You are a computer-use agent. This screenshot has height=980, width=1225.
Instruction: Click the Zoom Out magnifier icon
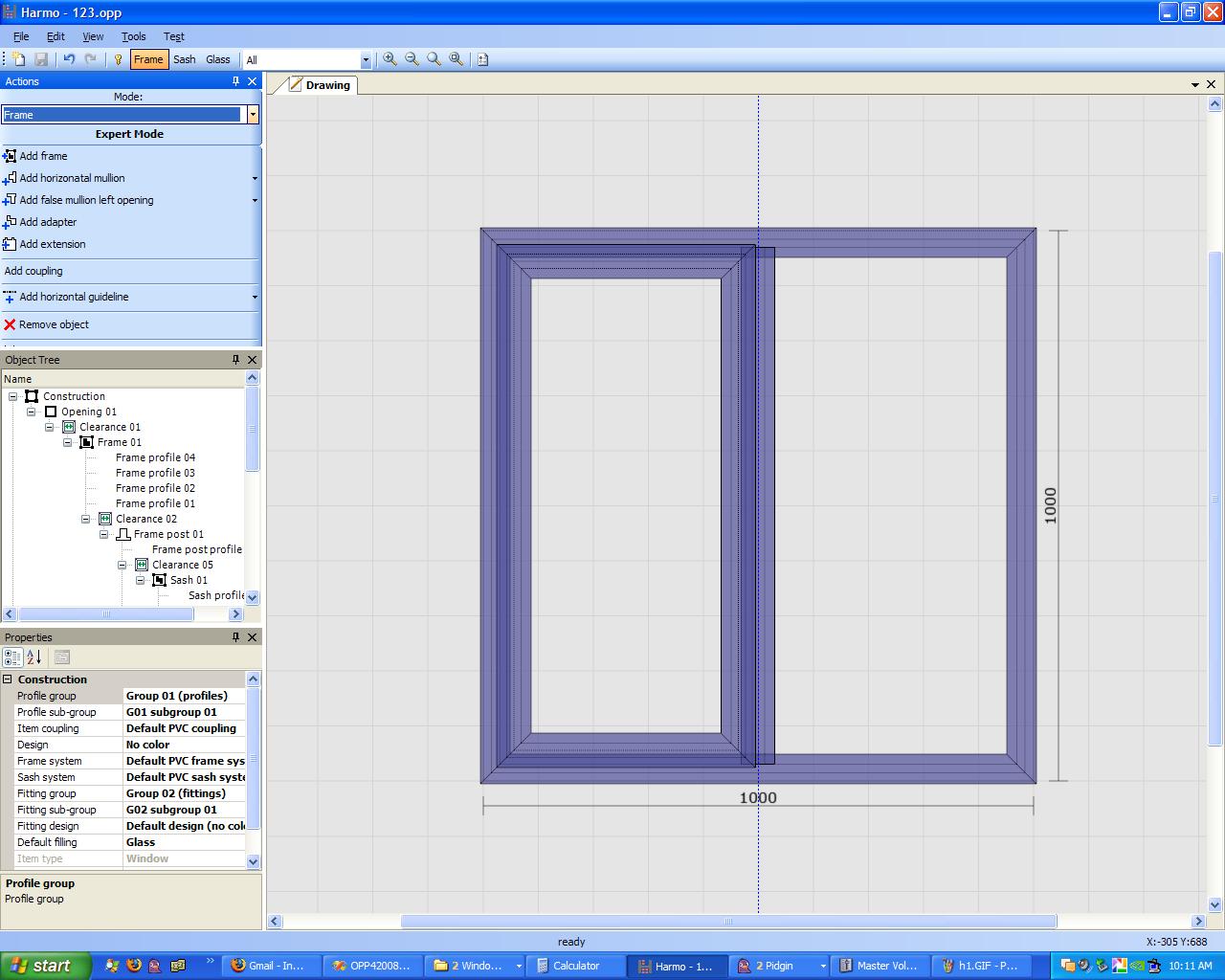(x=412, y=59)
